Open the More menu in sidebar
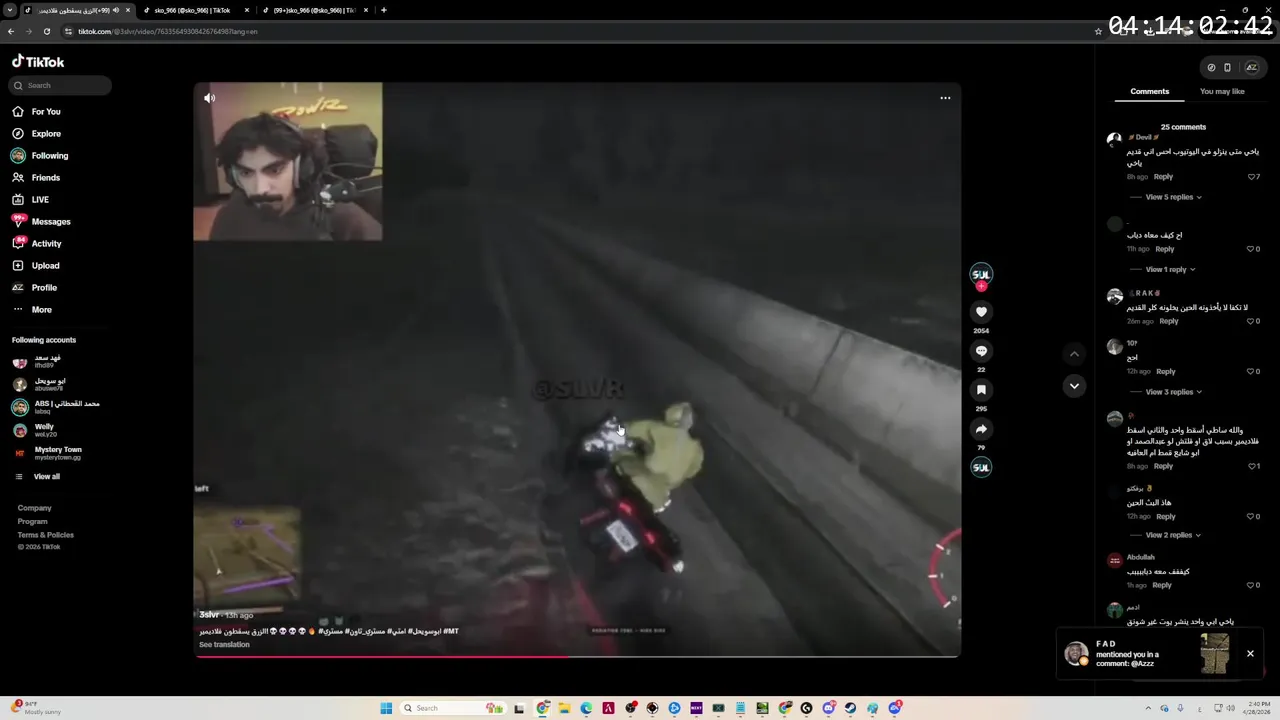1280x720 pixels. click(x=32, y=309)
